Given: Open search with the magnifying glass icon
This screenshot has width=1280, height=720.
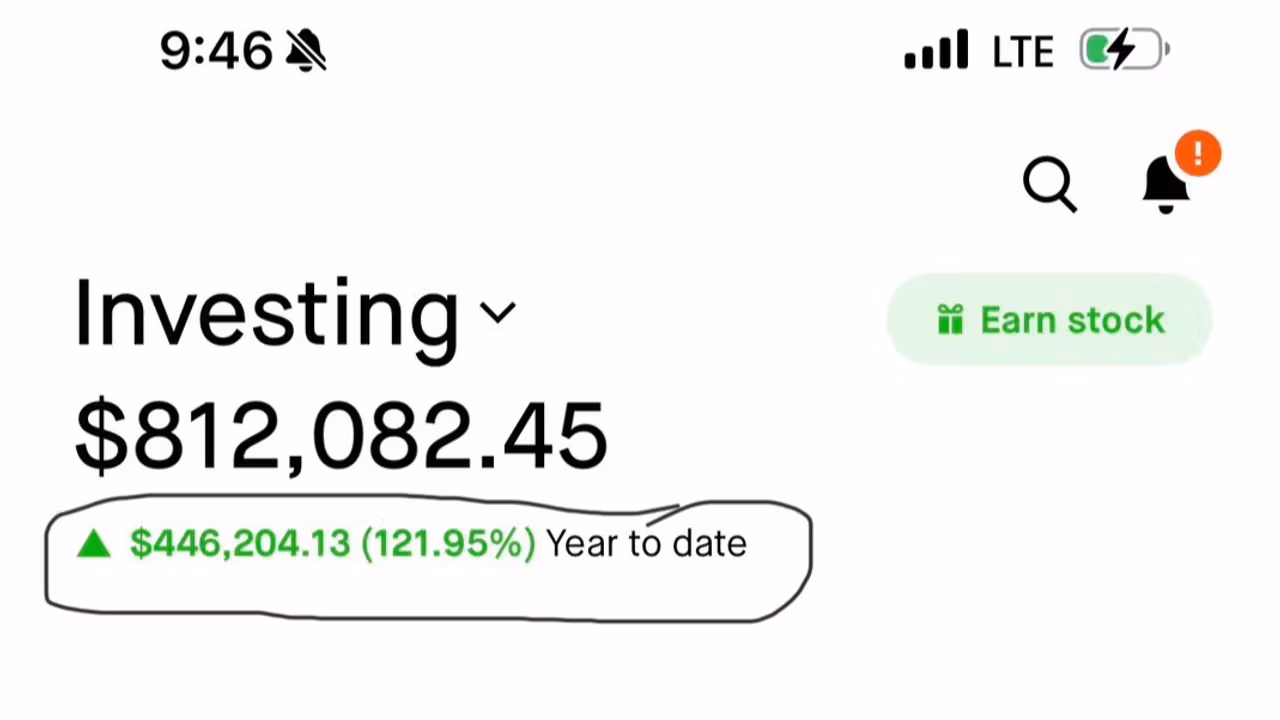Looking at the screenshot, I should click(1050, 185).
